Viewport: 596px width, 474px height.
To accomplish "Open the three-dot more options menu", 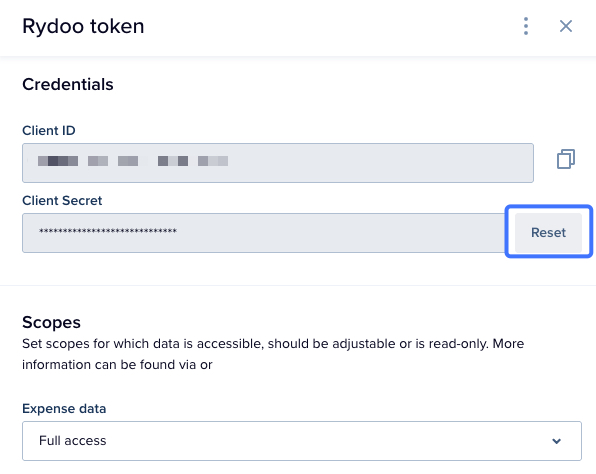I will click(526, 26).
